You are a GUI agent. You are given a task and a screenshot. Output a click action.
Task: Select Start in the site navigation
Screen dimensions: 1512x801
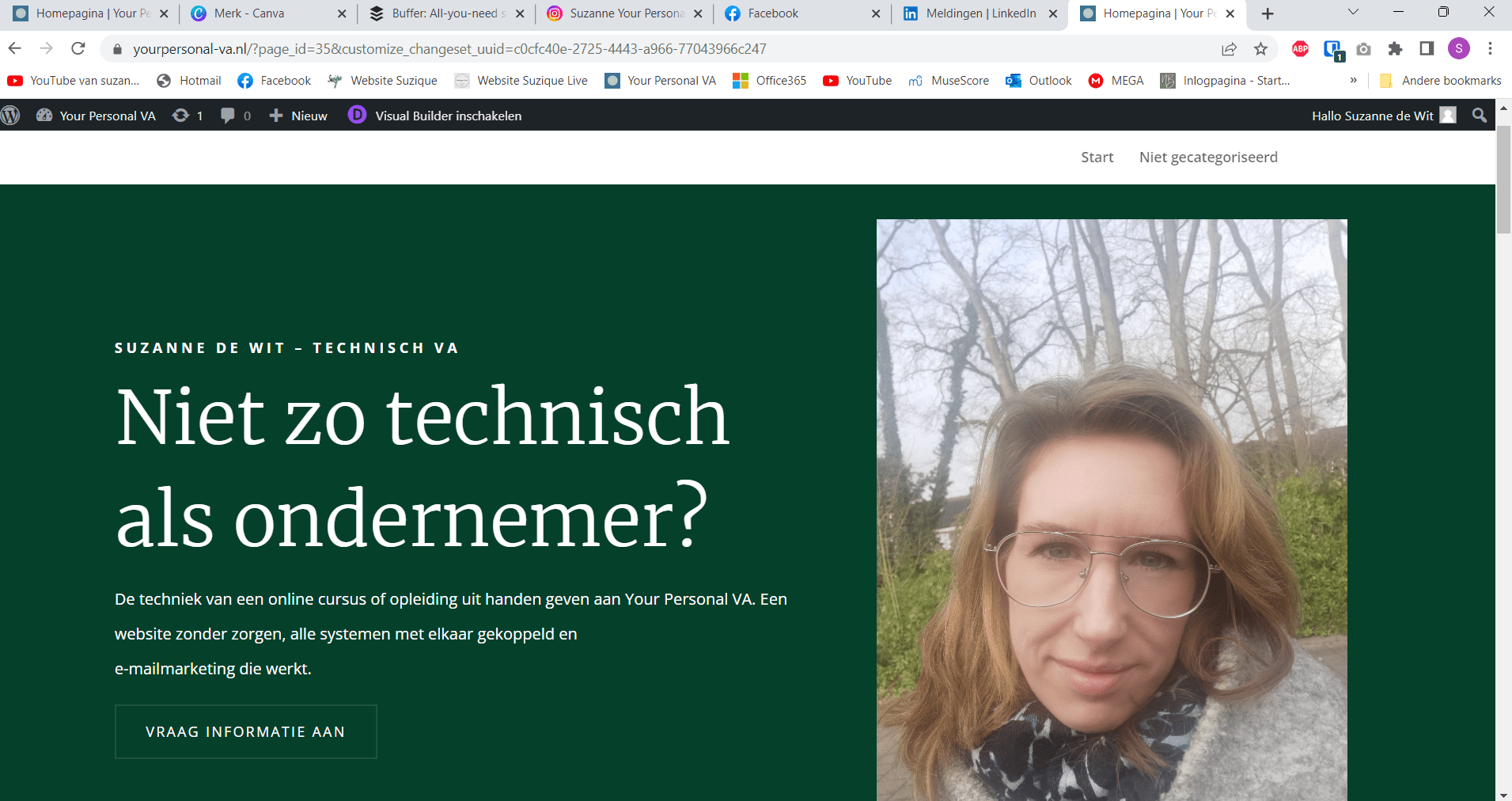[1097, 157]
